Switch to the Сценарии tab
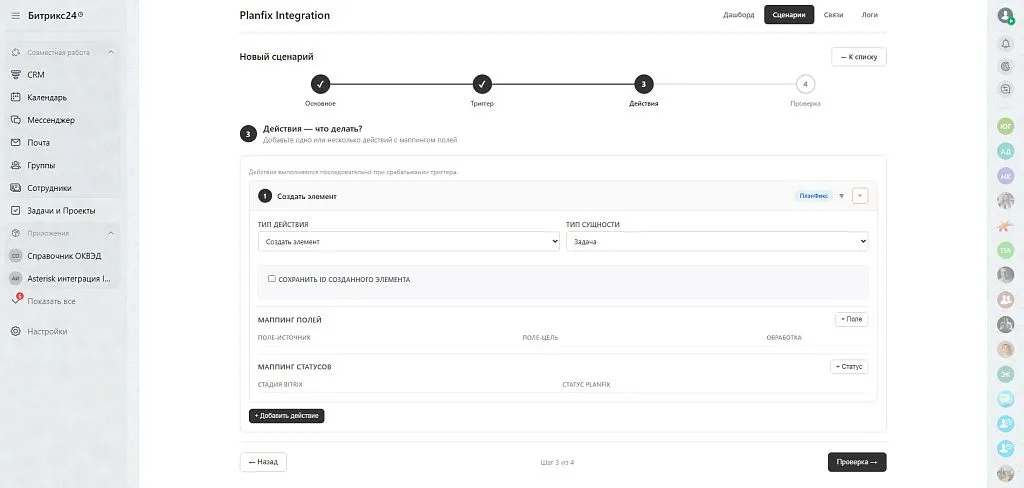This screenshot has height=488, width=1024. [789, 15]
